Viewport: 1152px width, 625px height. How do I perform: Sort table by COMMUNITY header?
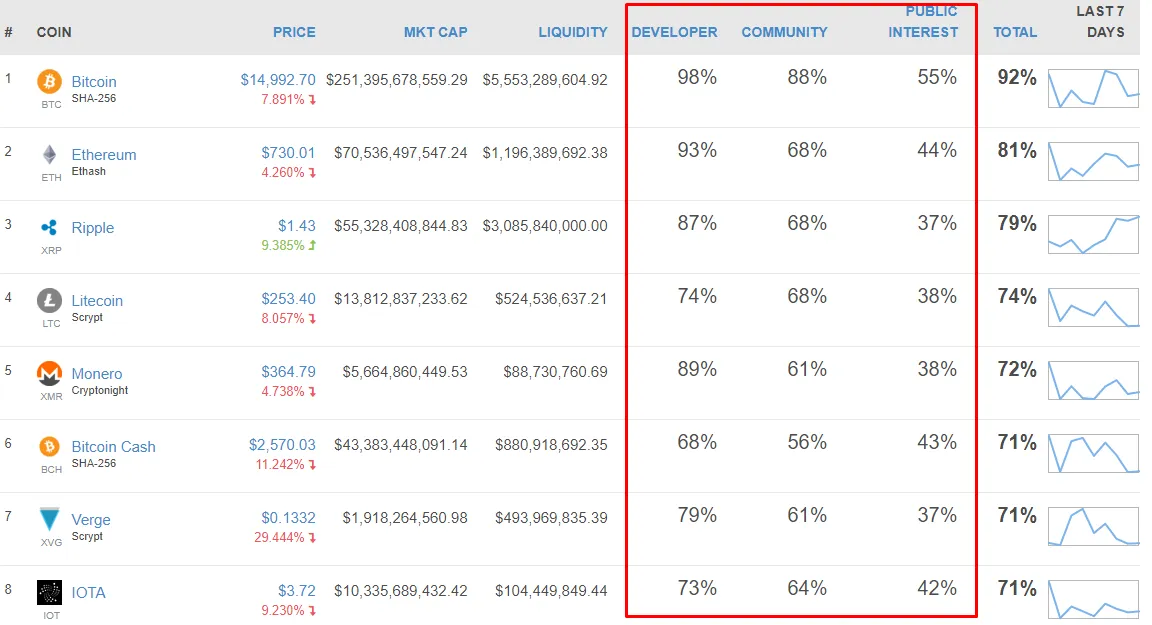[784, 32]
